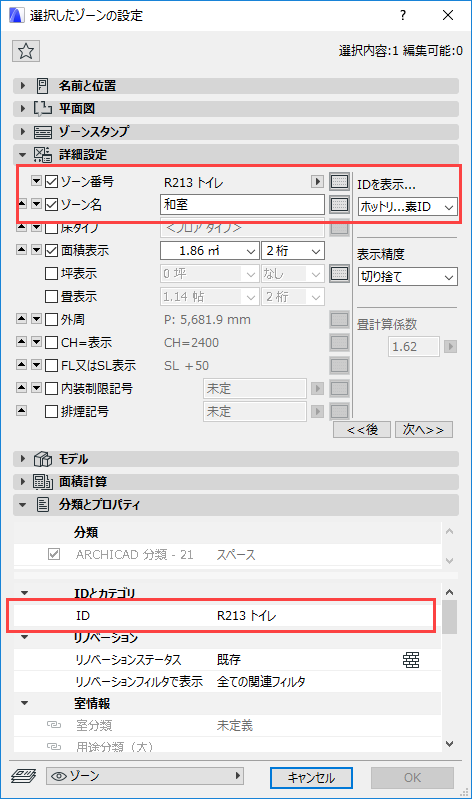Screen dimensions: 472x799
Task: Click text style icon for 外周 row
Action: click(339, 319)
